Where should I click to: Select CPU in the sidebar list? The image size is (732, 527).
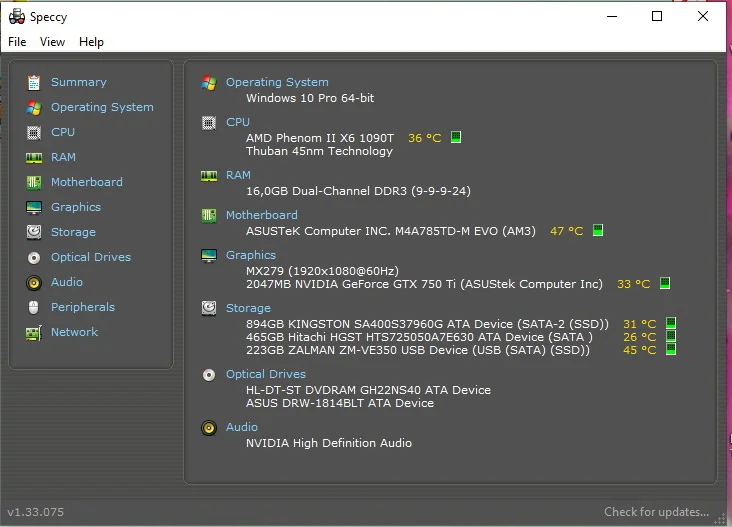click(63, 132)
